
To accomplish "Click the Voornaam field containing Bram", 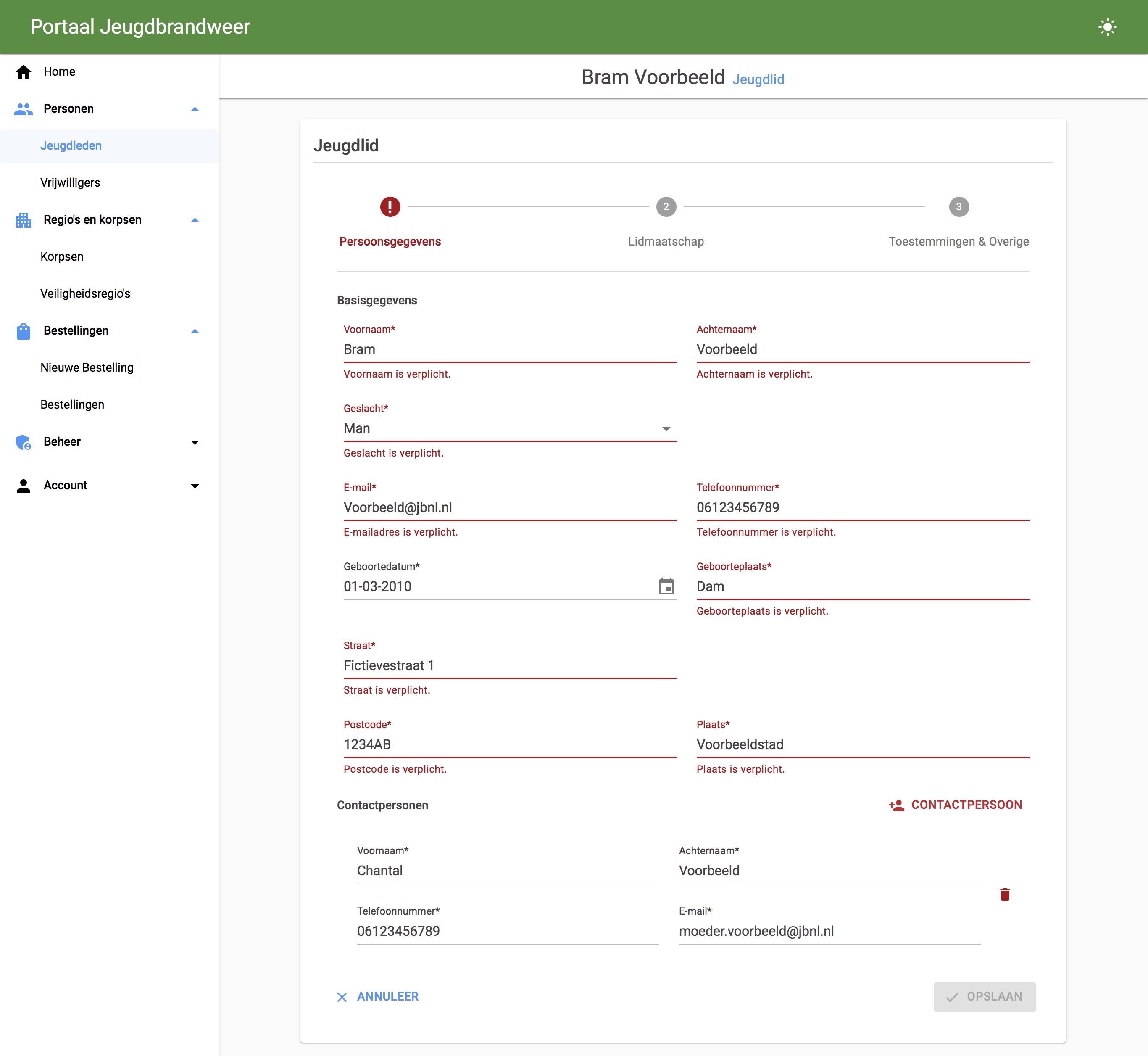I will click(509, 349).
